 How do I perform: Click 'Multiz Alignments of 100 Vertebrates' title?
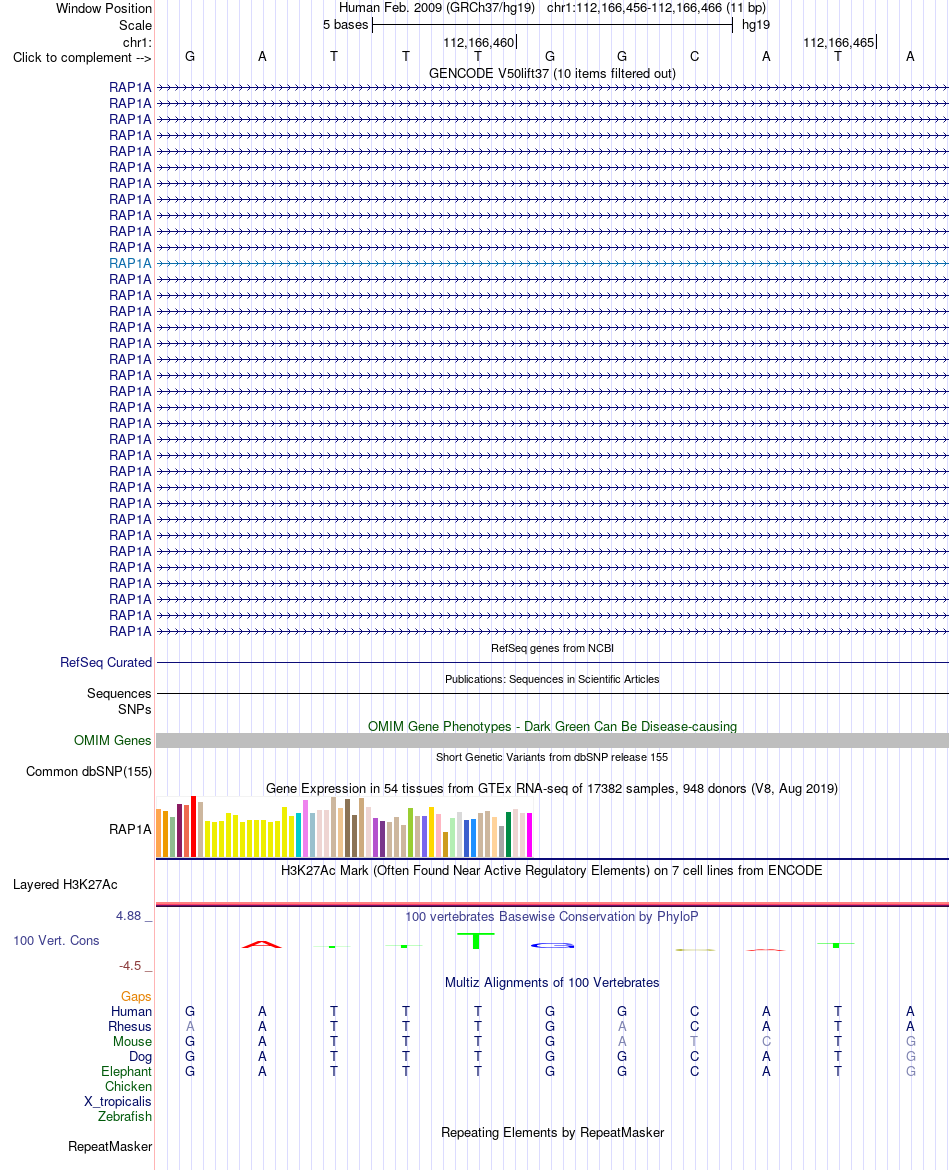[x=552, y=983]
